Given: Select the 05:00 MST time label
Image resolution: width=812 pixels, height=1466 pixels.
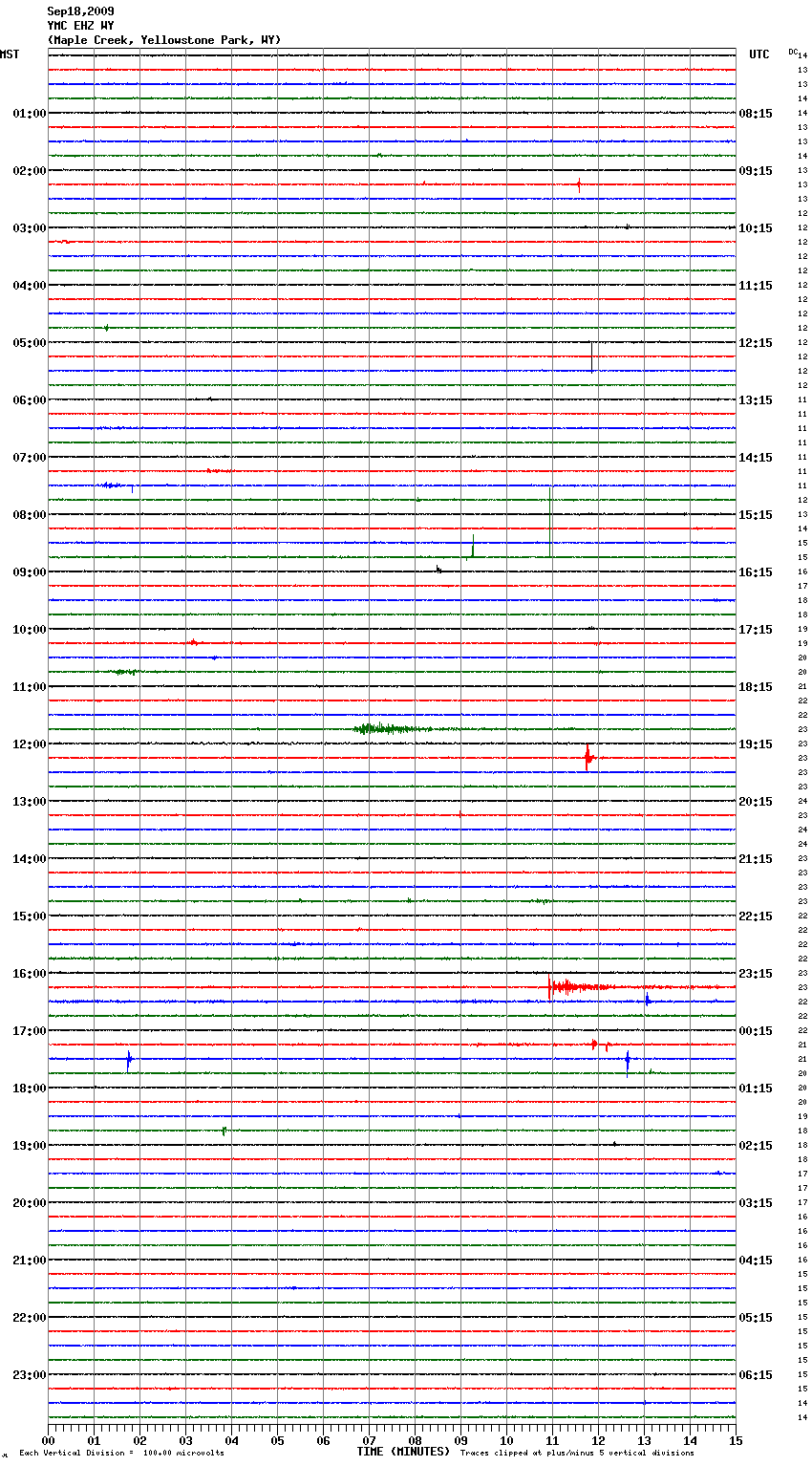Looking at the screenshot, I should (x=30, y=343).
